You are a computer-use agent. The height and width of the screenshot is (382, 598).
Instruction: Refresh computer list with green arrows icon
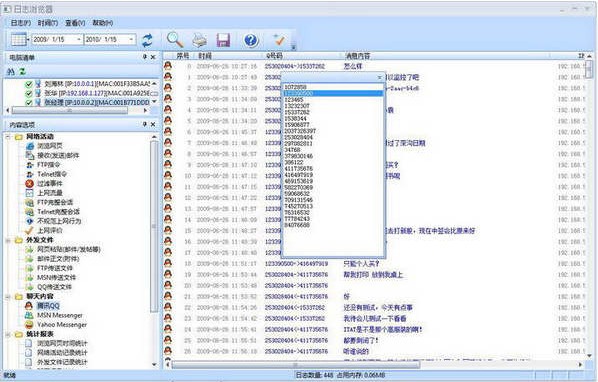[x=23, y=71]
